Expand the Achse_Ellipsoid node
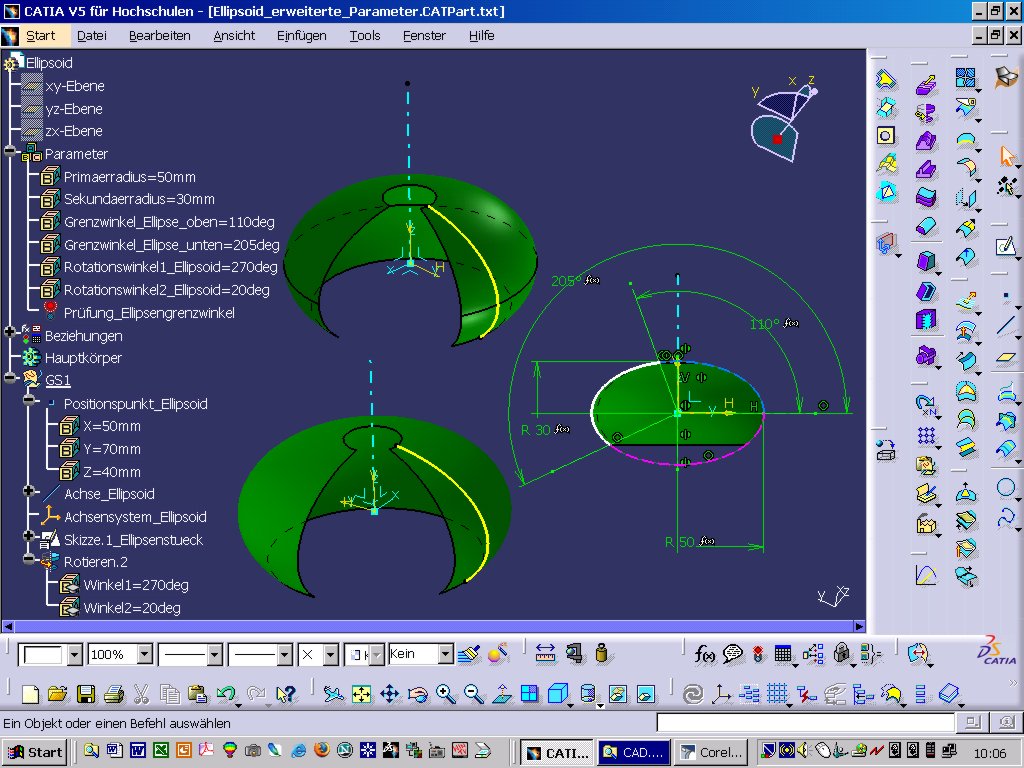 (29, 490)
